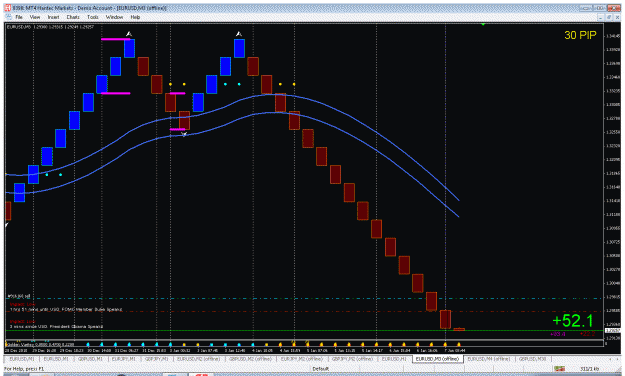Switch to the GBPJPY,M1 chart tab
The height and width of the screenshot is (376, 625).
click(157, 359)
